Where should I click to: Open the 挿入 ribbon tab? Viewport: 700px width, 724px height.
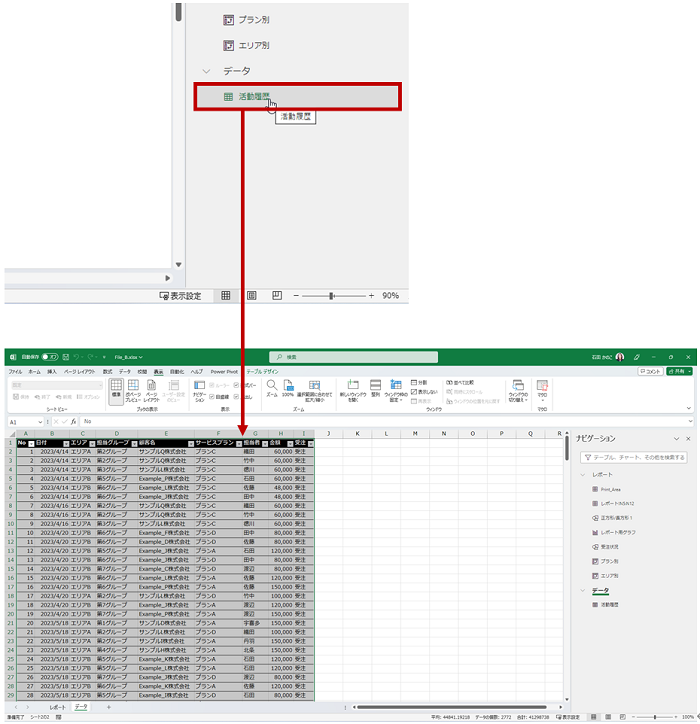coord(51,371)
